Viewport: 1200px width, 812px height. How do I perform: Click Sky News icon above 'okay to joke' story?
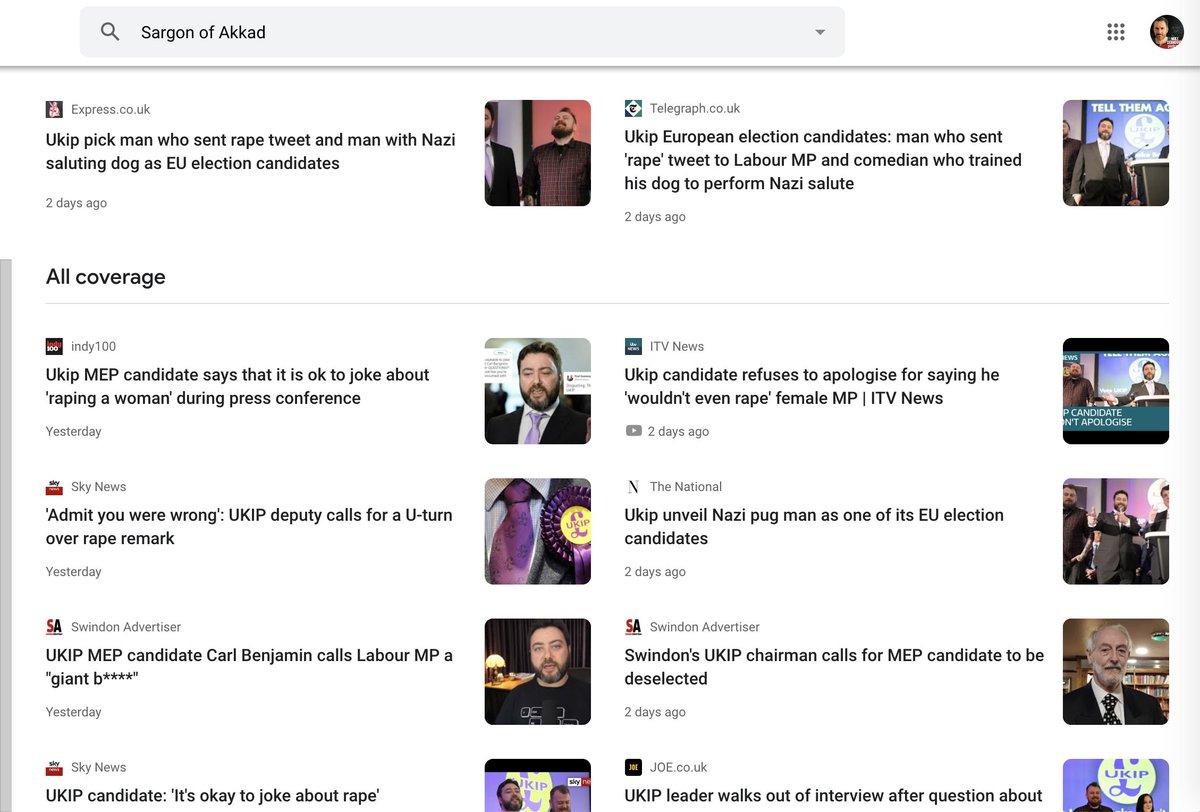click(x=54, y=767)
